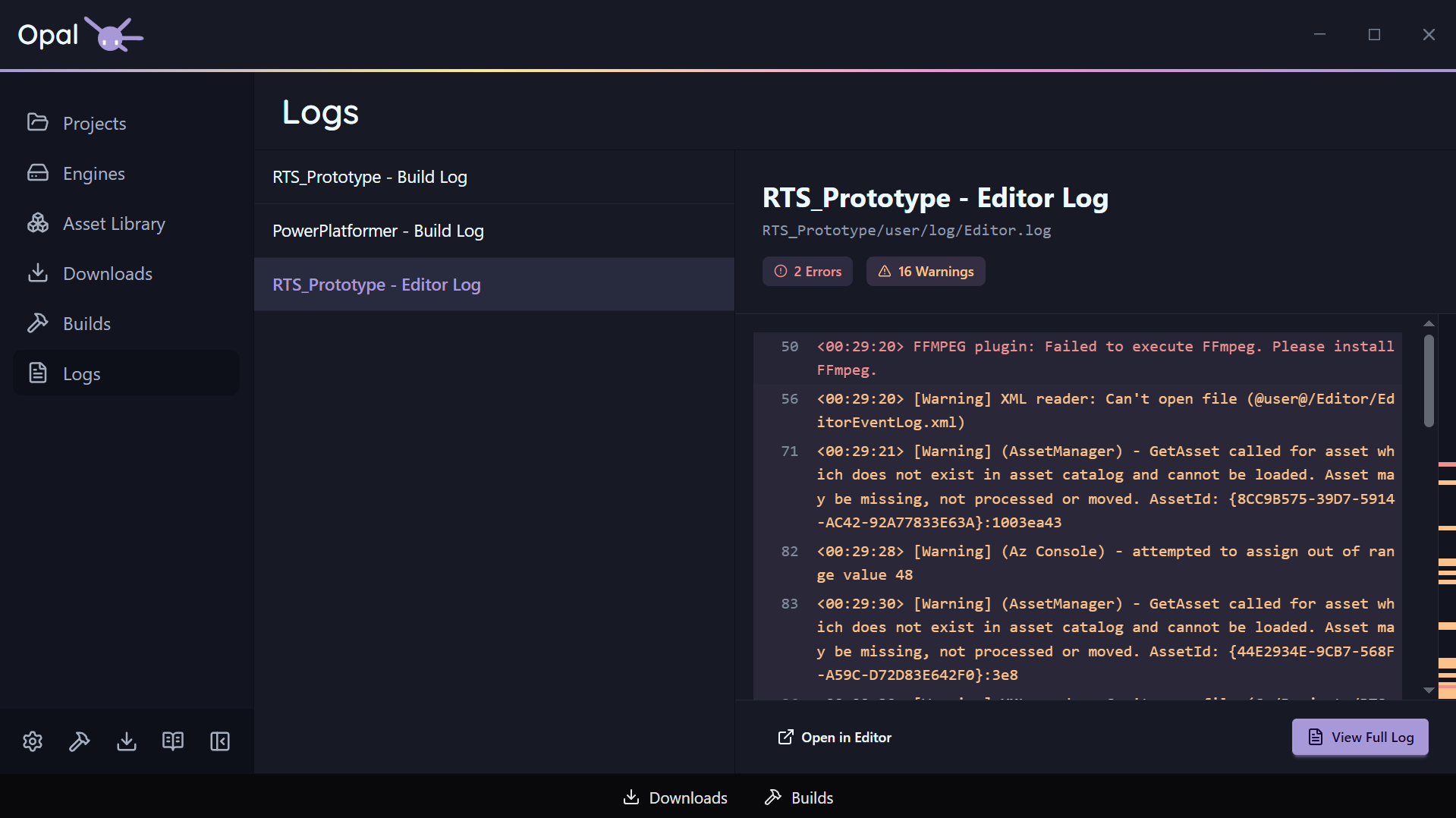Click log line 50 FFMPEG error
Image resolution: width=1456 pixels, height=818 pixels.
pos(1077,358)
